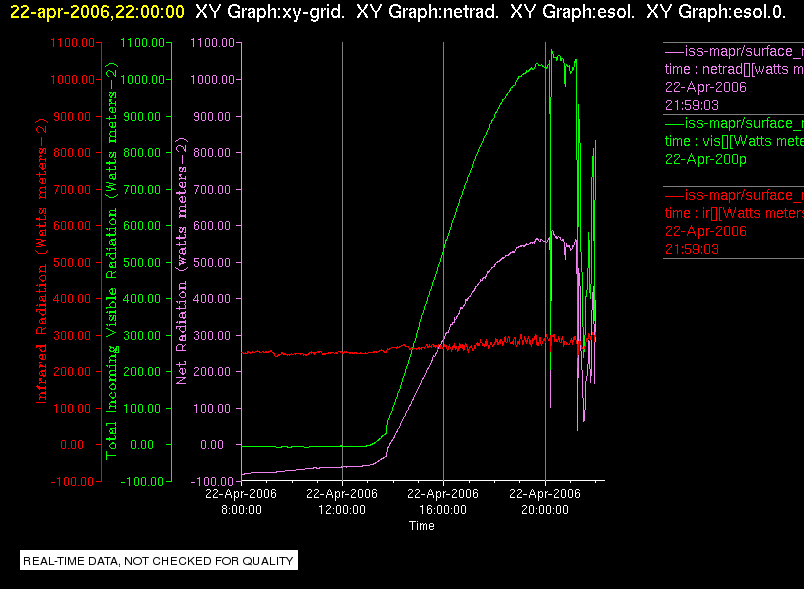This screenshot has height=589, width=804.
Task: Click the violet axis value 300.00
Action: click(x=212, y=336)
